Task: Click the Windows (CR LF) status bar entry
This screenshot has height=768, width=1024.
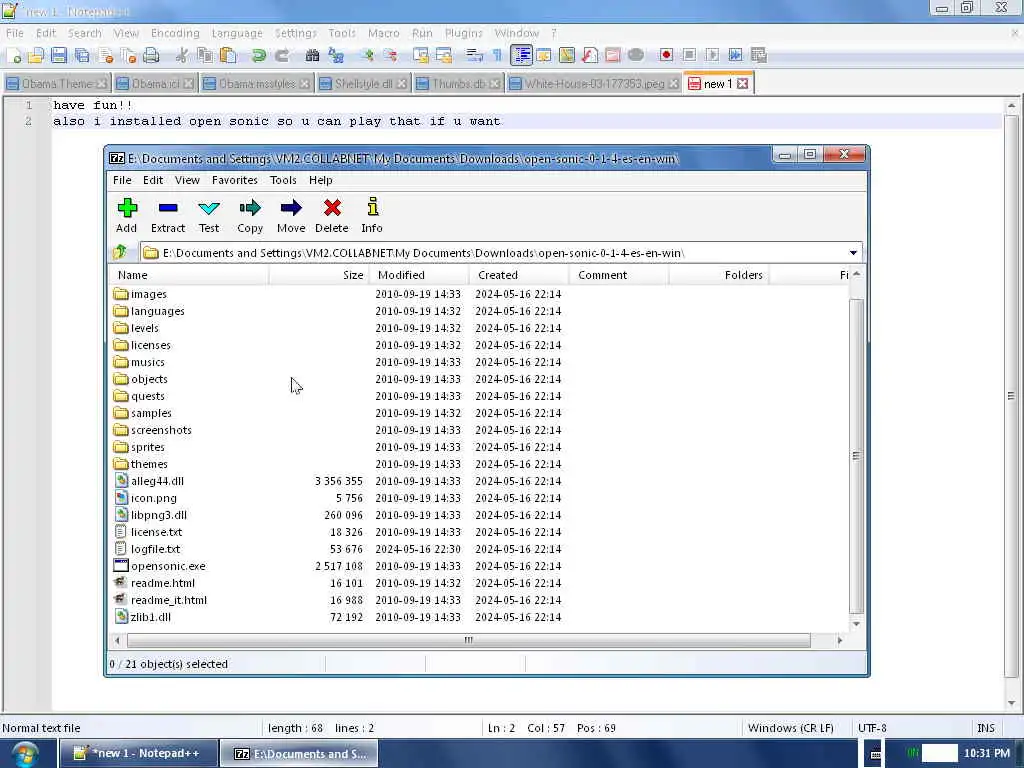Action: pos(791,728)
